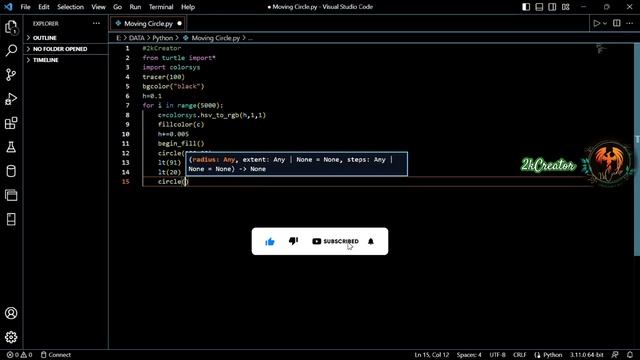Toggle the secondary side bar layout icon

pyautogui.click(x=552, y=7)
